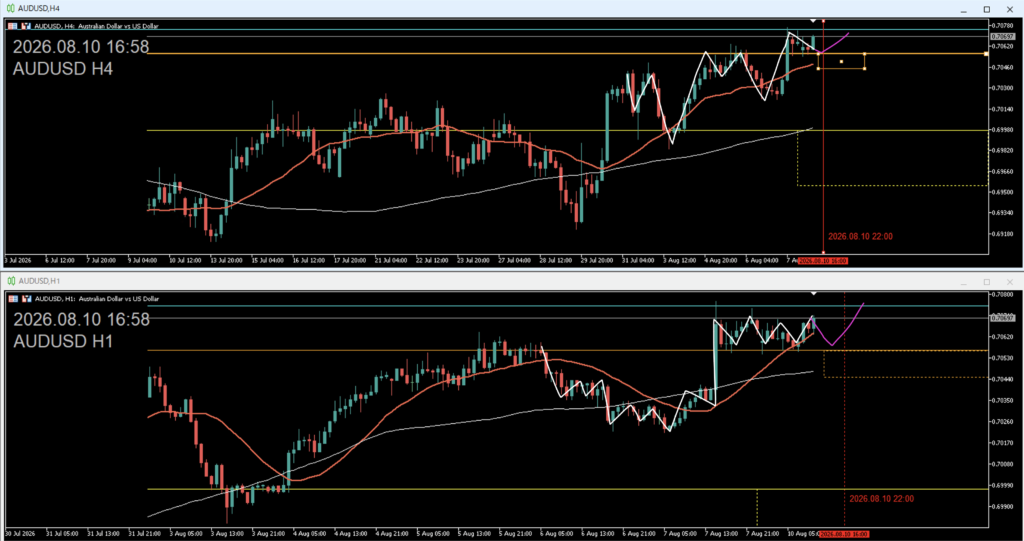Click the orange rectangle's bottom-left corner handle
Image resolution: width=1024 pixels, height=541 pixels.
[x=818, y=68]
